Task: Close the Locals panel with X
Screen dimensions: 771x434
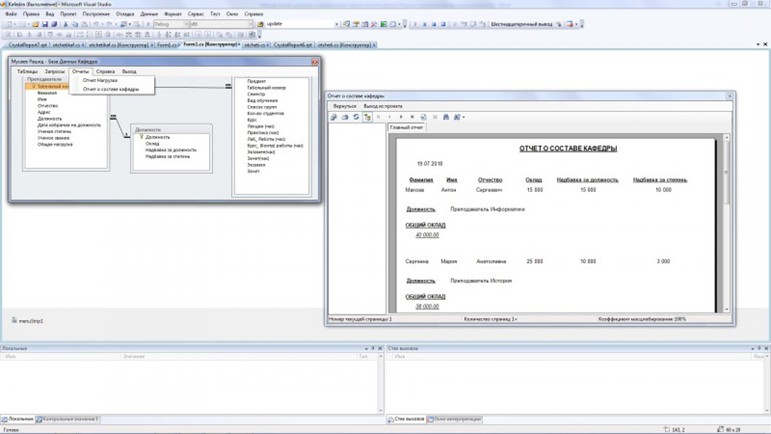Action: pyautogui.click(x=380, y=348)
